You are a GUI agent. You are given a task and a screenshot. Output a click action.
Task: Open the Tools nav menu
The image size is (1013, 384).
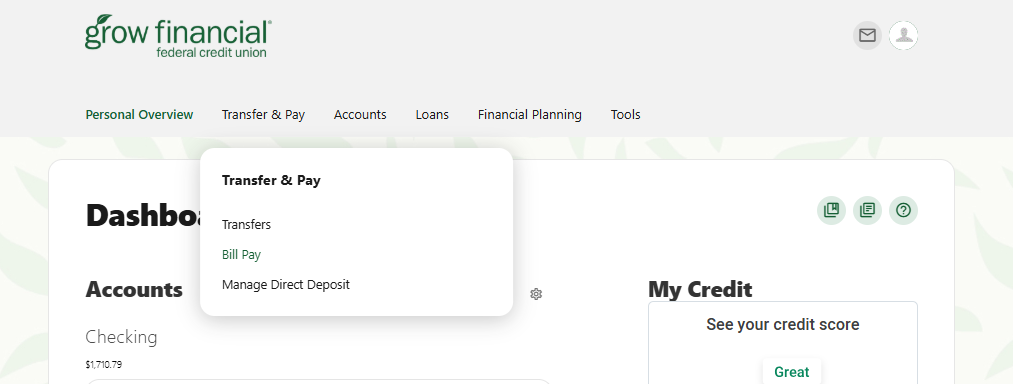click(x=625, y=114)
